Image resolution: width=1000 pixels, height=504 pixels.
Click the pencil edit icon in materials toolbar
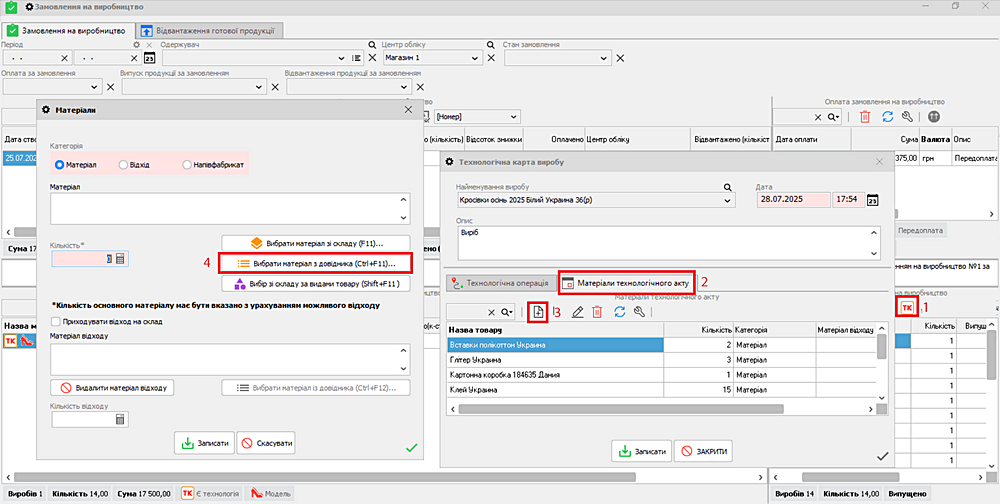[577, 312]
